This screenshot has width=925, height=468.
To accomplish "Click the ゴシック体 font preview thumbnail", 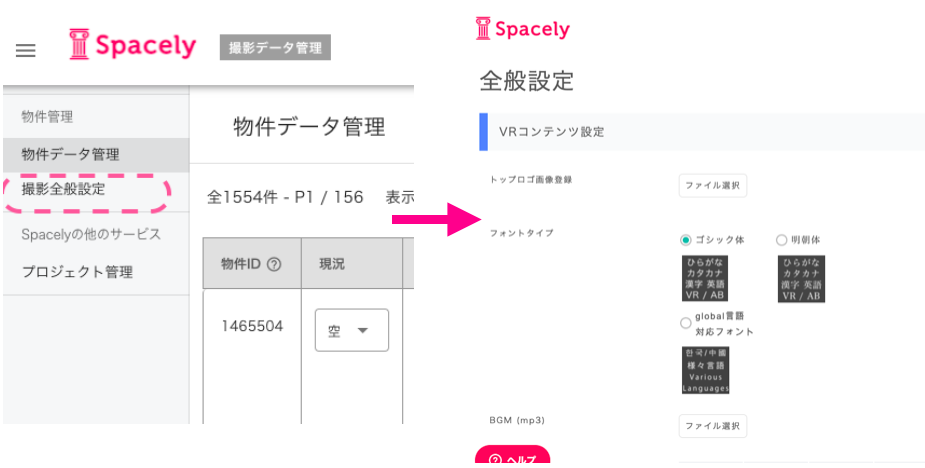I will point(705,279).
